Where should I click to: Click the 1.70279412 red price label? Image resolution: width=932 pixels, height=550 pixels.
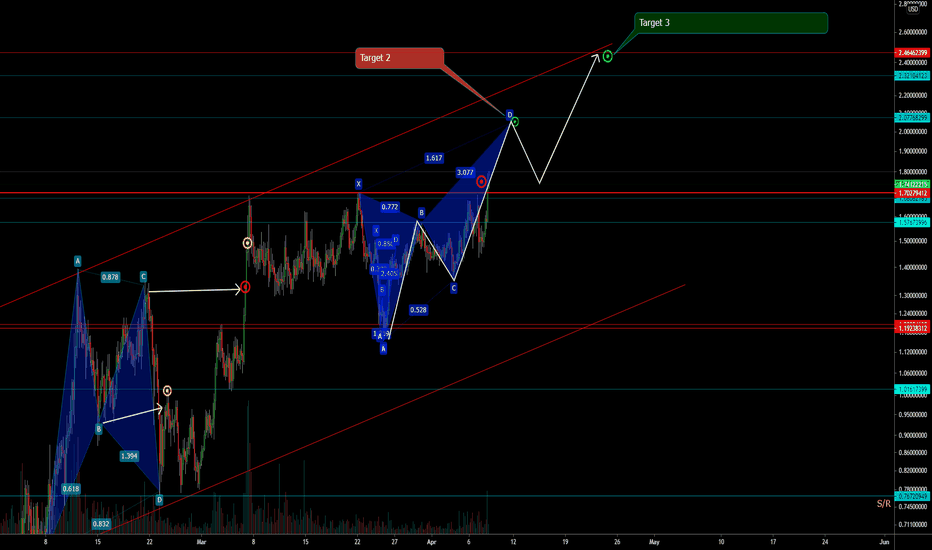(x=912, y=193)
